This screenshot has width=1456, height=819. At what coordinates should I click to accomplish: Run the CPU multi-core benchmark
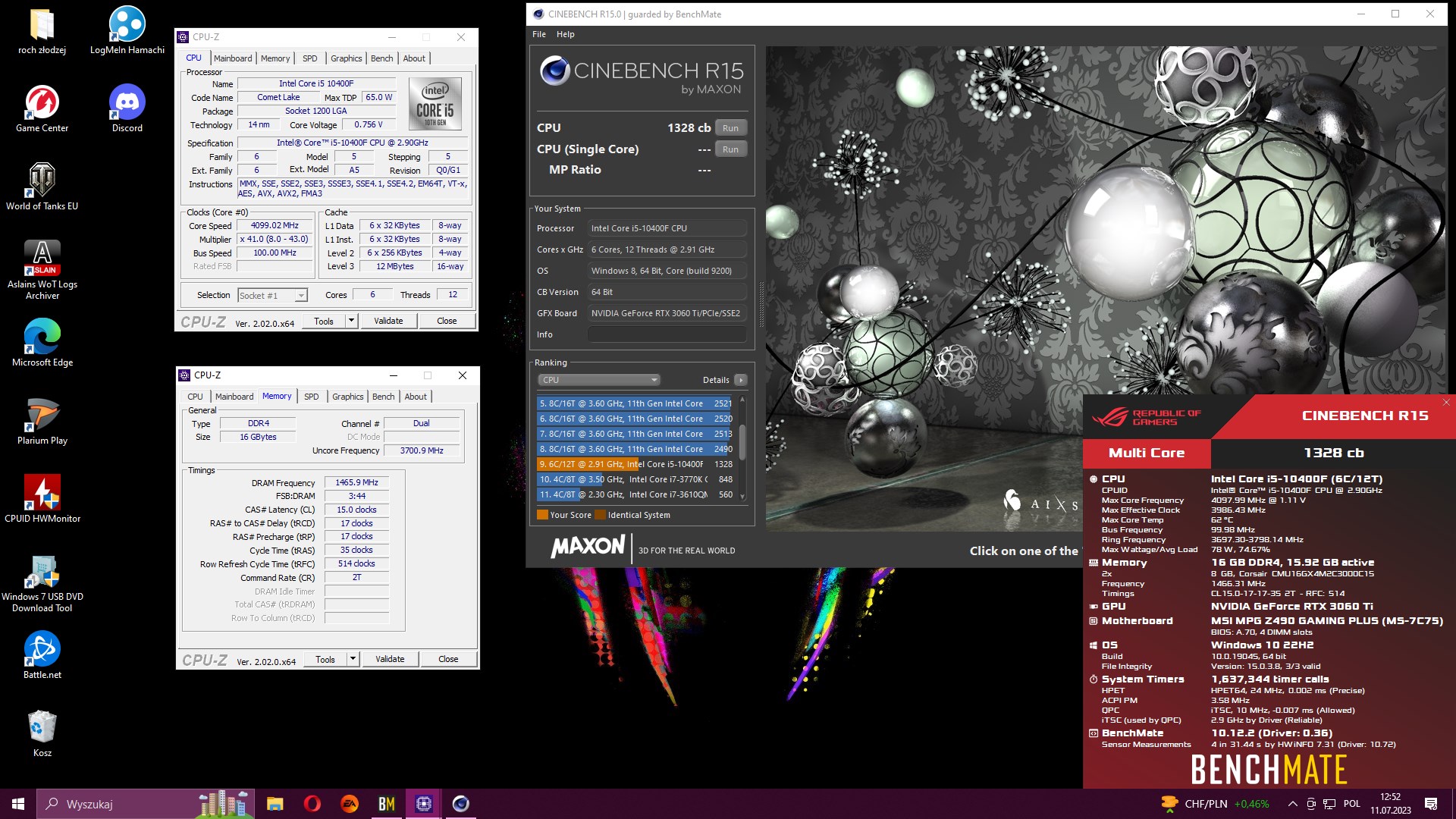730,128
